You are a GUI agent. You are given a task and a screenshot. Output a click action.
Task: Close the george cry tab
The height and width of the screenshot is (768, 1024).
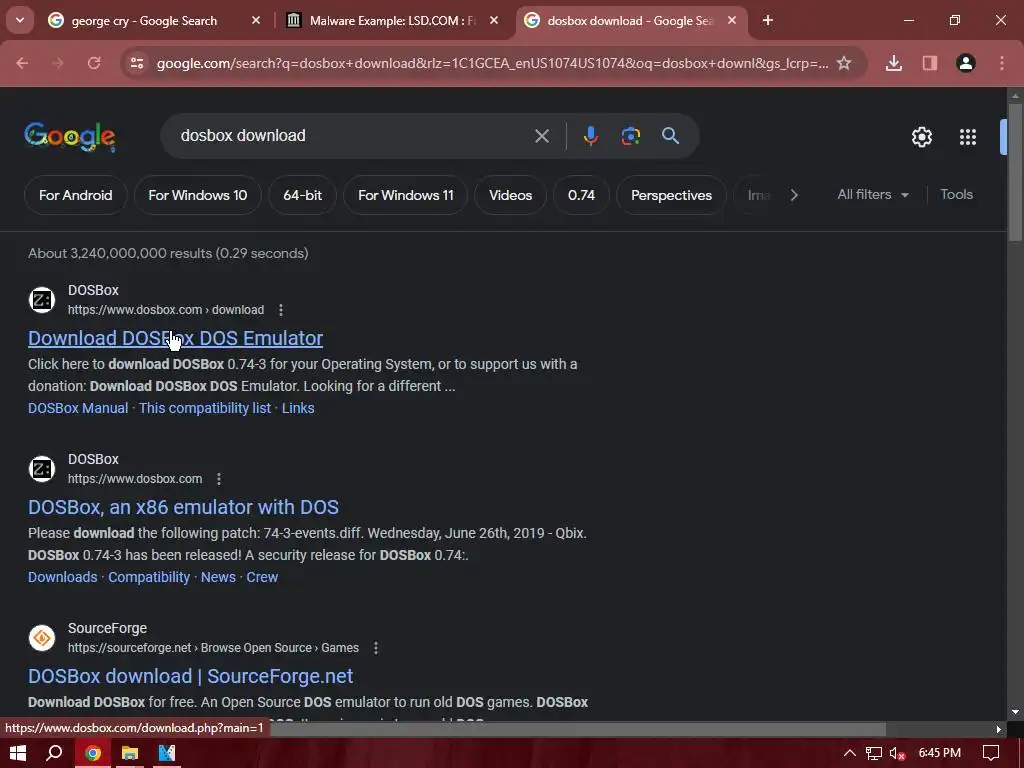click(255, 20)
